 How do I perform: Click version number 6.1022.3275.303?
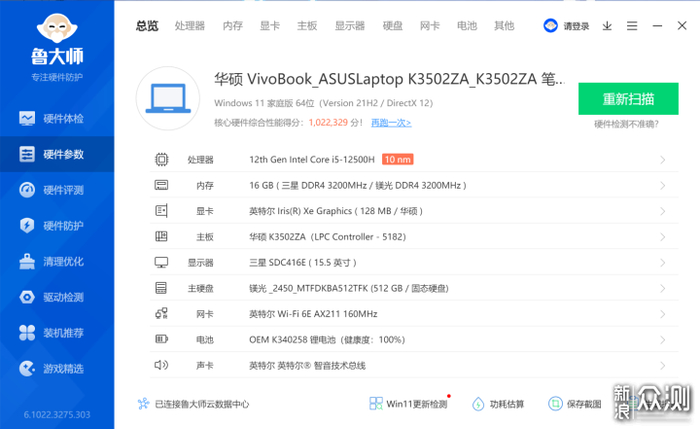pos(57,415)
